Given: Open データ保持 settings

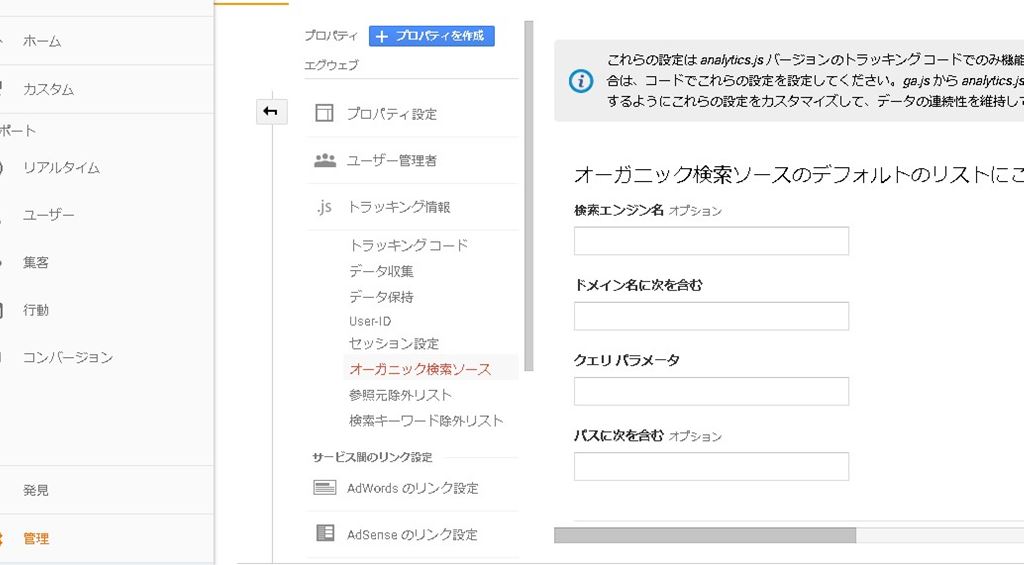Looking at the screenshot, I should point(381,297).
